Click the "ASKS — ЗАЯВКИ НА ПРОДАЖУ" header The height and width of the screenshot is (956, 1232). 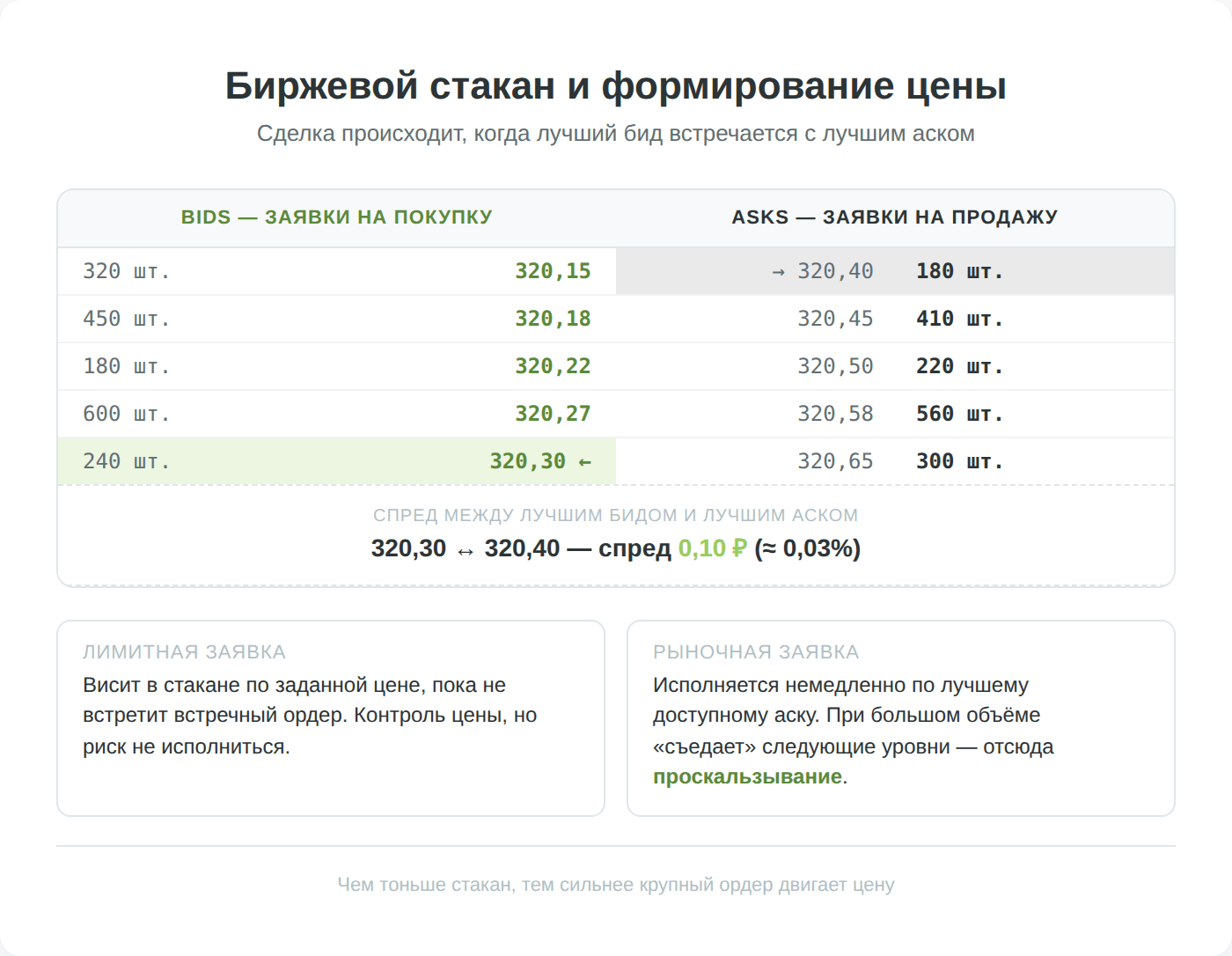(x=895, y=217)
